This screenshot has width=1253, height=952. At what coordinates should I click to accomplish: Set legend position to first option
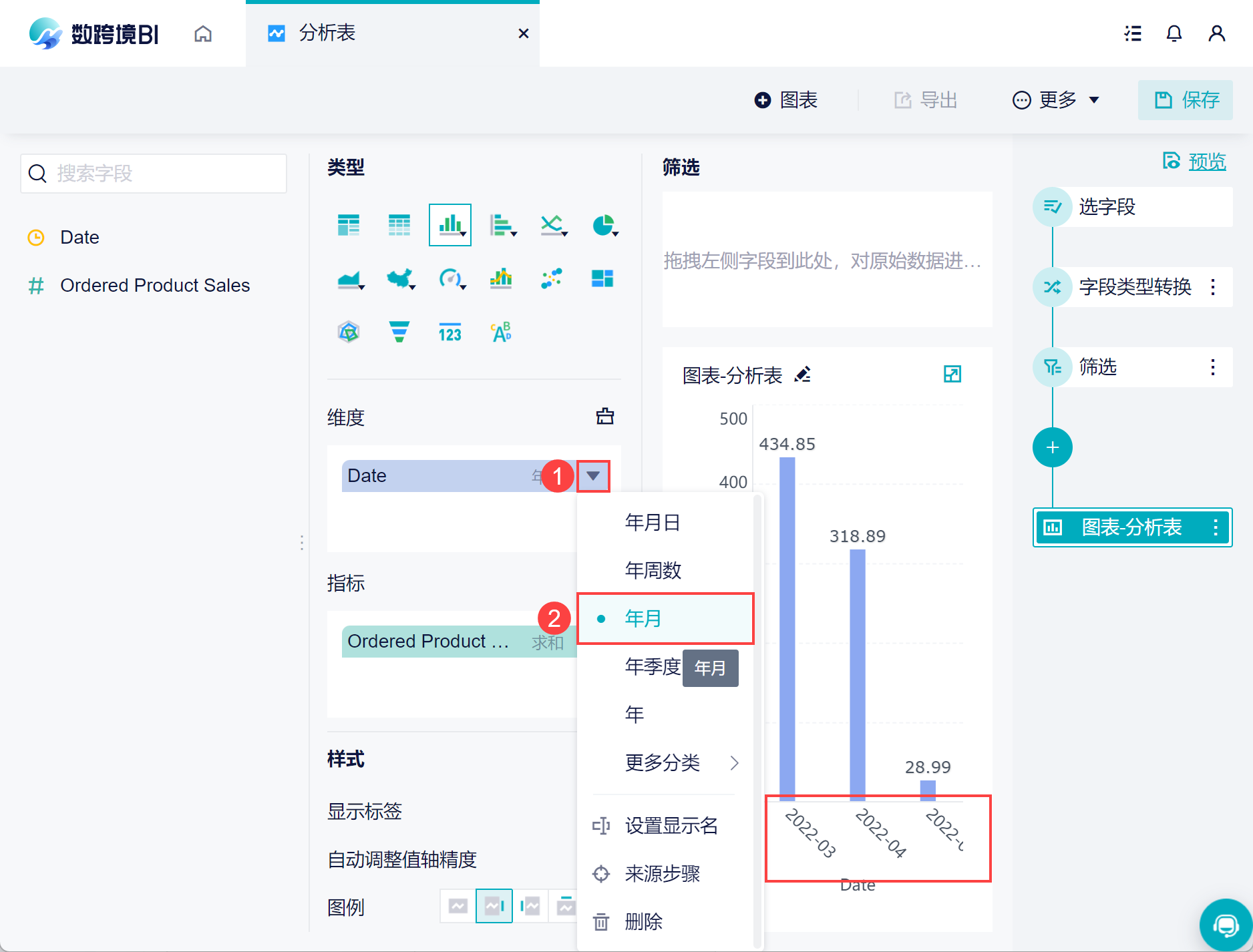(458, 906)
